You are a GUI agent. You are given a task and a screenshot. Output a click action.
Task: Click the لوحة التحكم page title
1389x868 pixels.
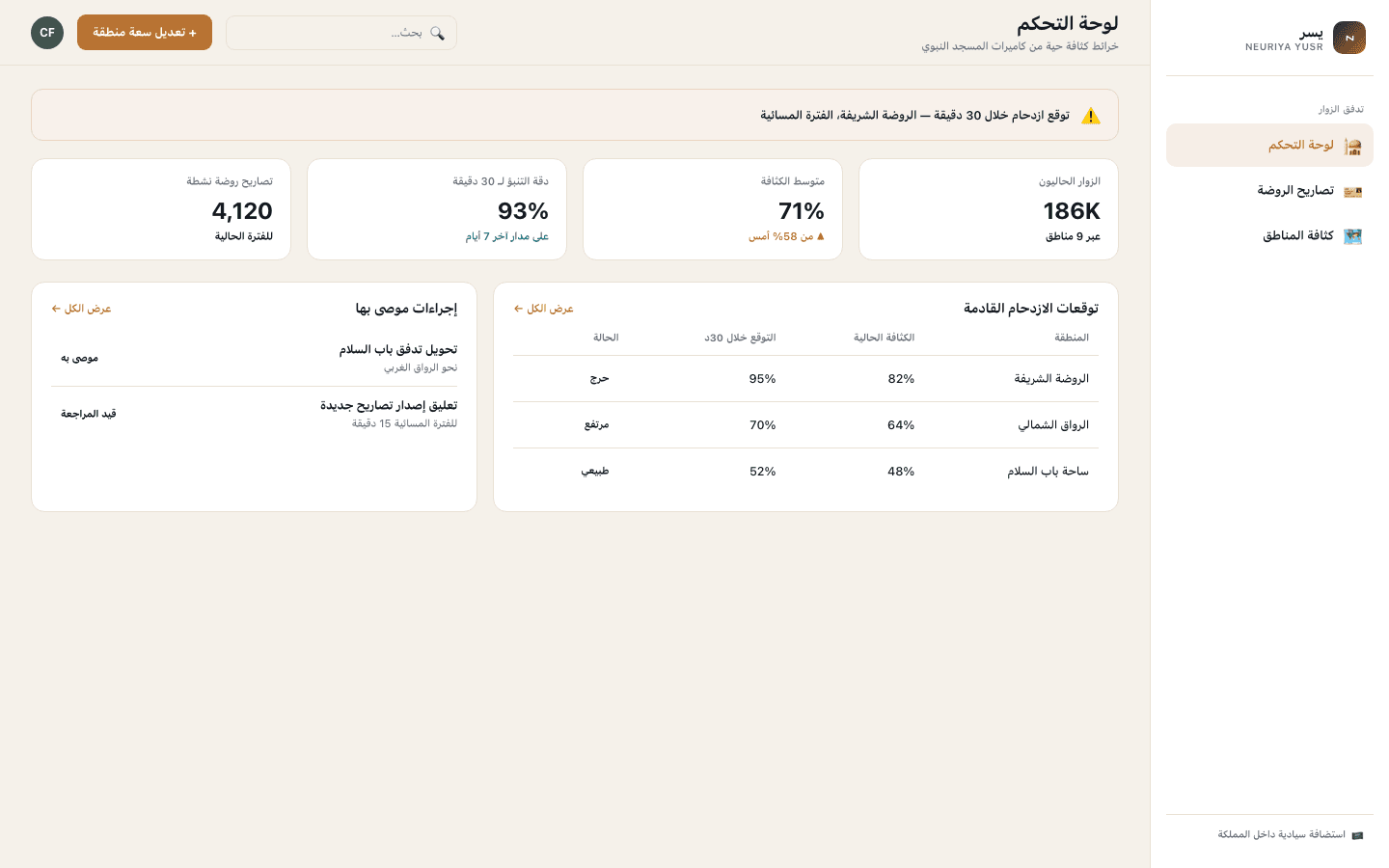click(1068, 23)
